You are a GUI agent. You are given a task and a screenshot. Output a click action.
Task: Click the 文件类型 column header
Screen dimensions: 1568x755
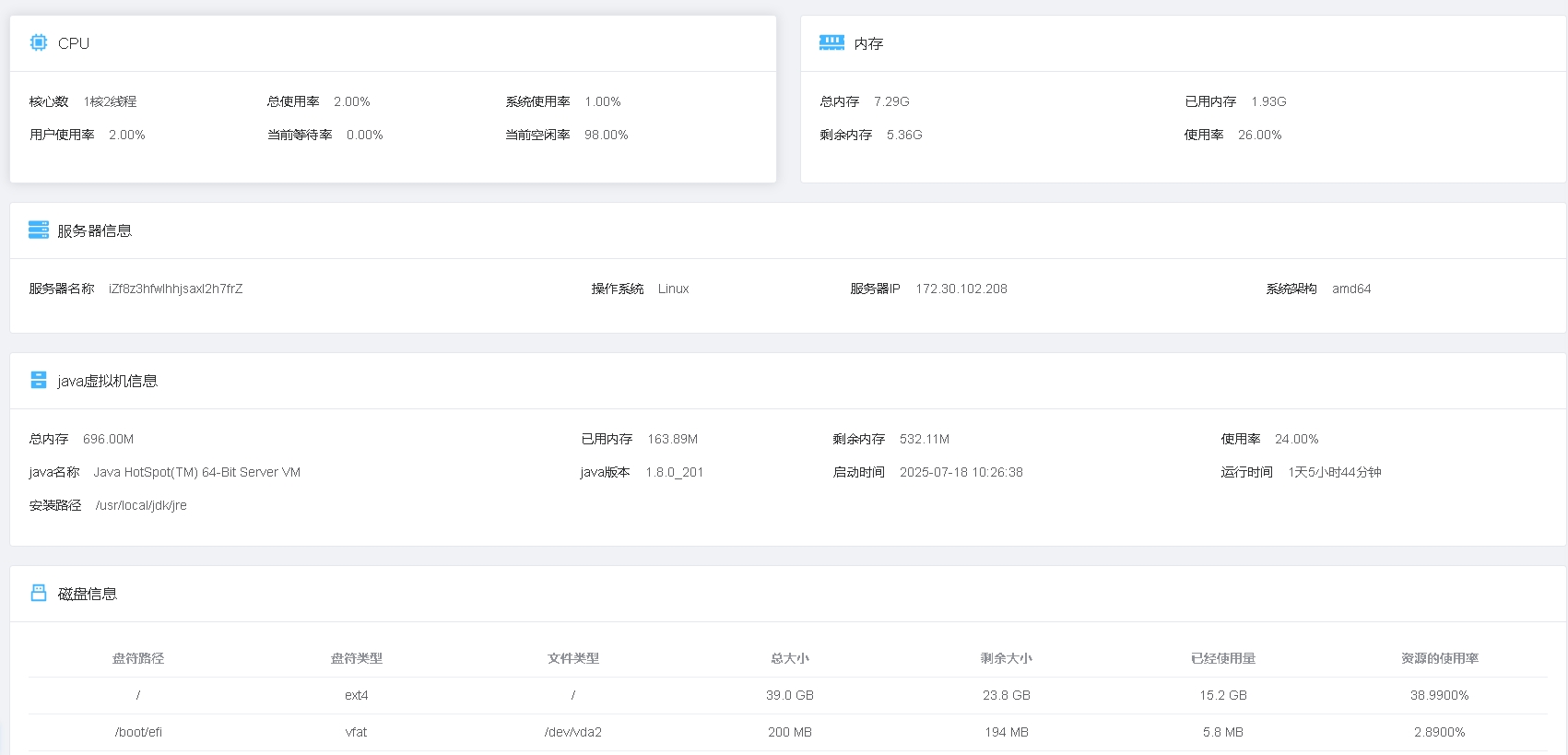pyautogui.click(x=573, y=658)
